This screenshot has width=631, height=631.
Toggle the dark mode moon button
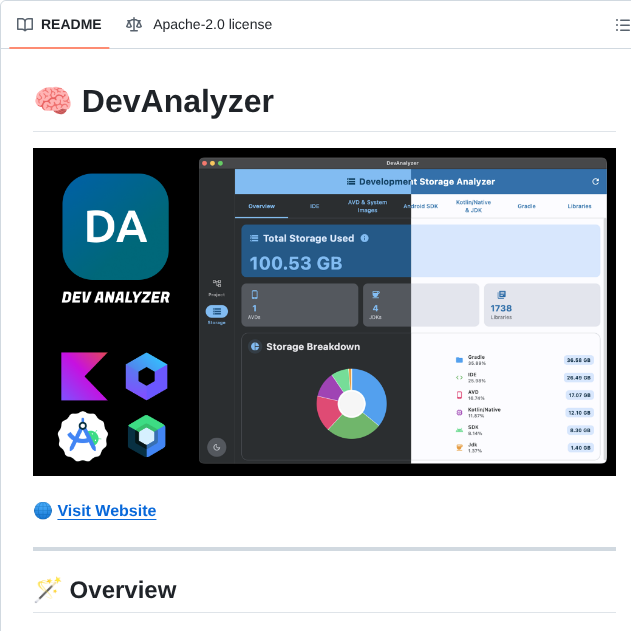pos(217,447)
